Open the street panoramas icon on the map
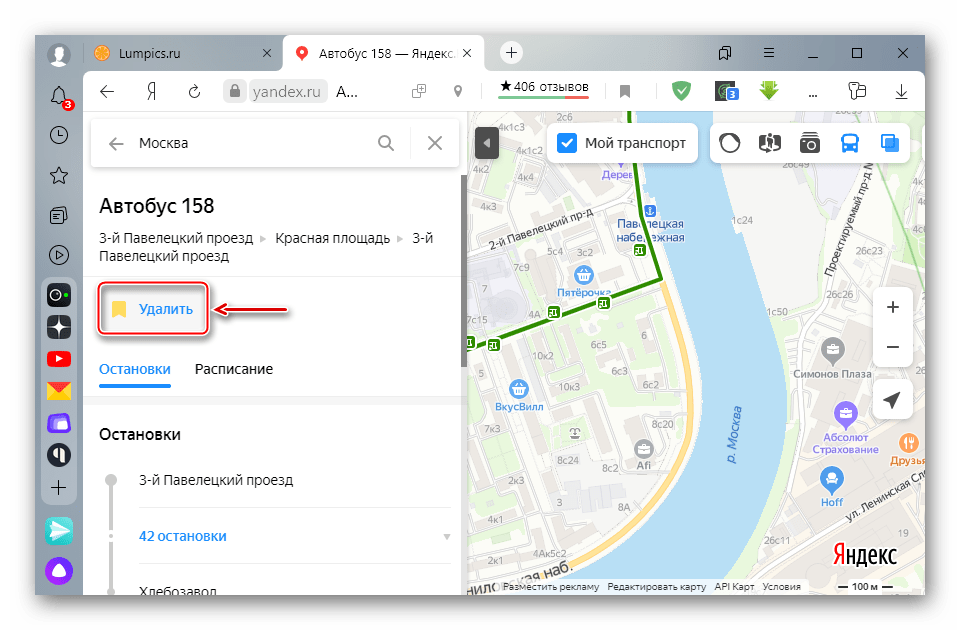Screen dimensions: 960x630 click(769, 143)
